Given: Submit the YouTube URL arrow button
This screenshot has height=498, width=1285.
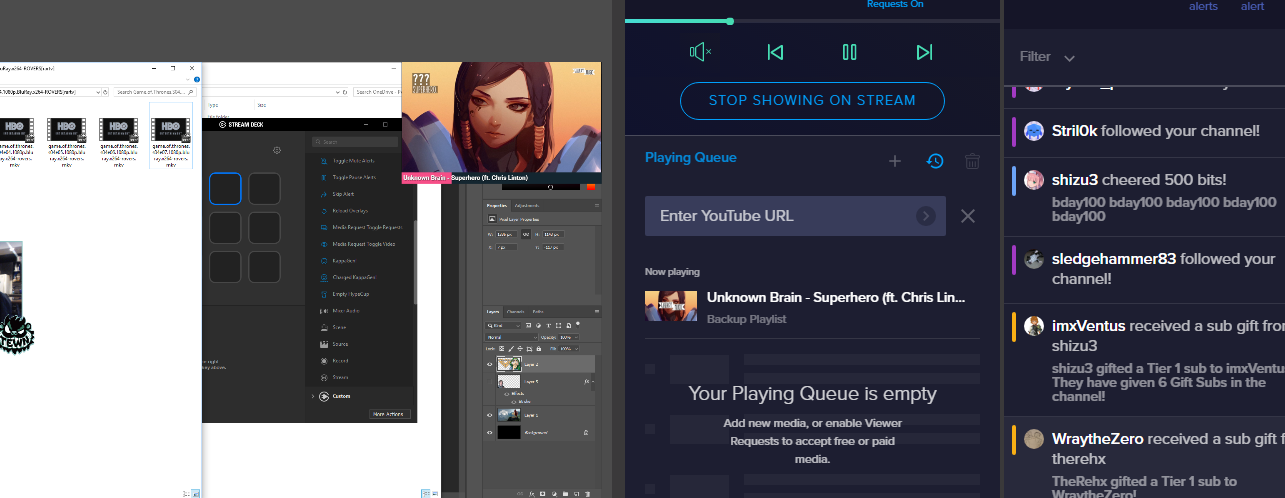Looking at the screenshot, I should point(926,216).
